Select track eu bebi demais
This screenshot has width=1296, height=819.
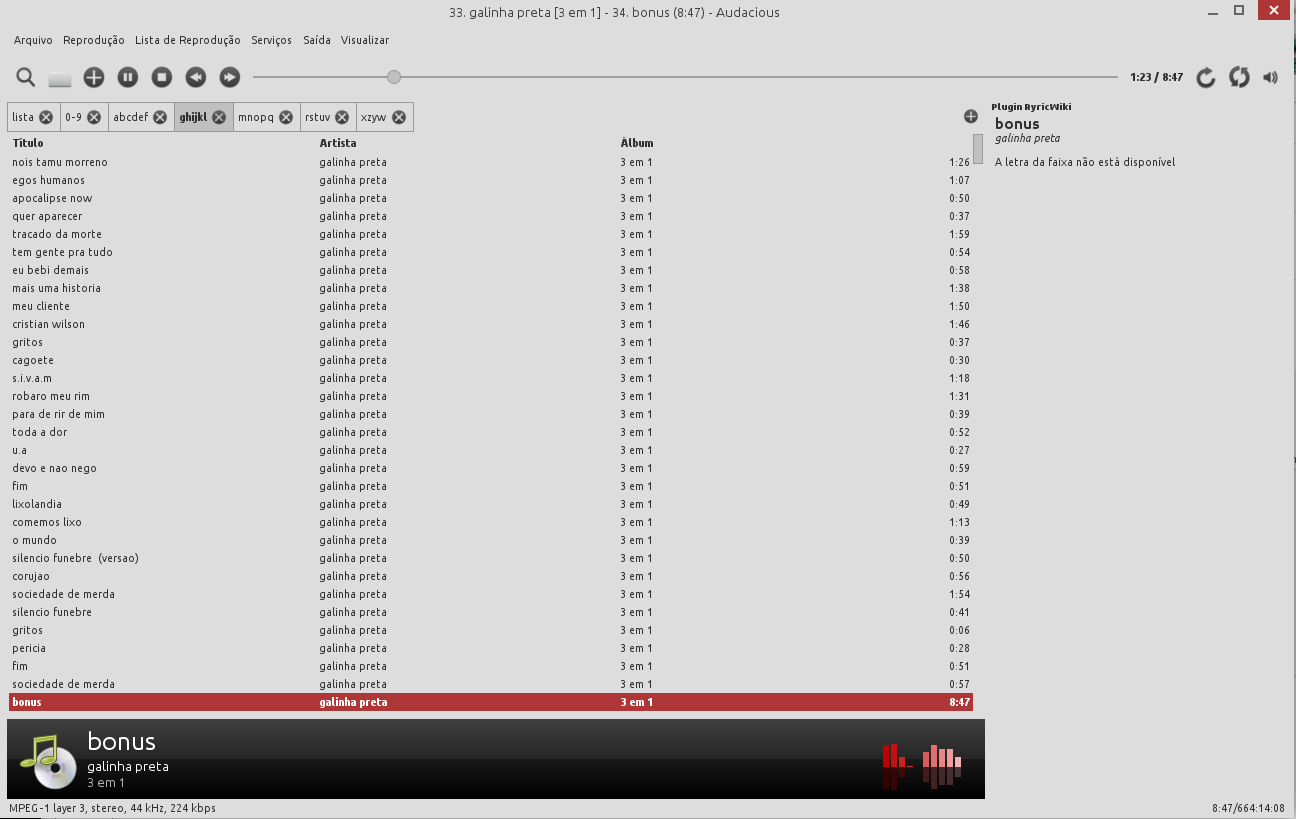point(490,270)
